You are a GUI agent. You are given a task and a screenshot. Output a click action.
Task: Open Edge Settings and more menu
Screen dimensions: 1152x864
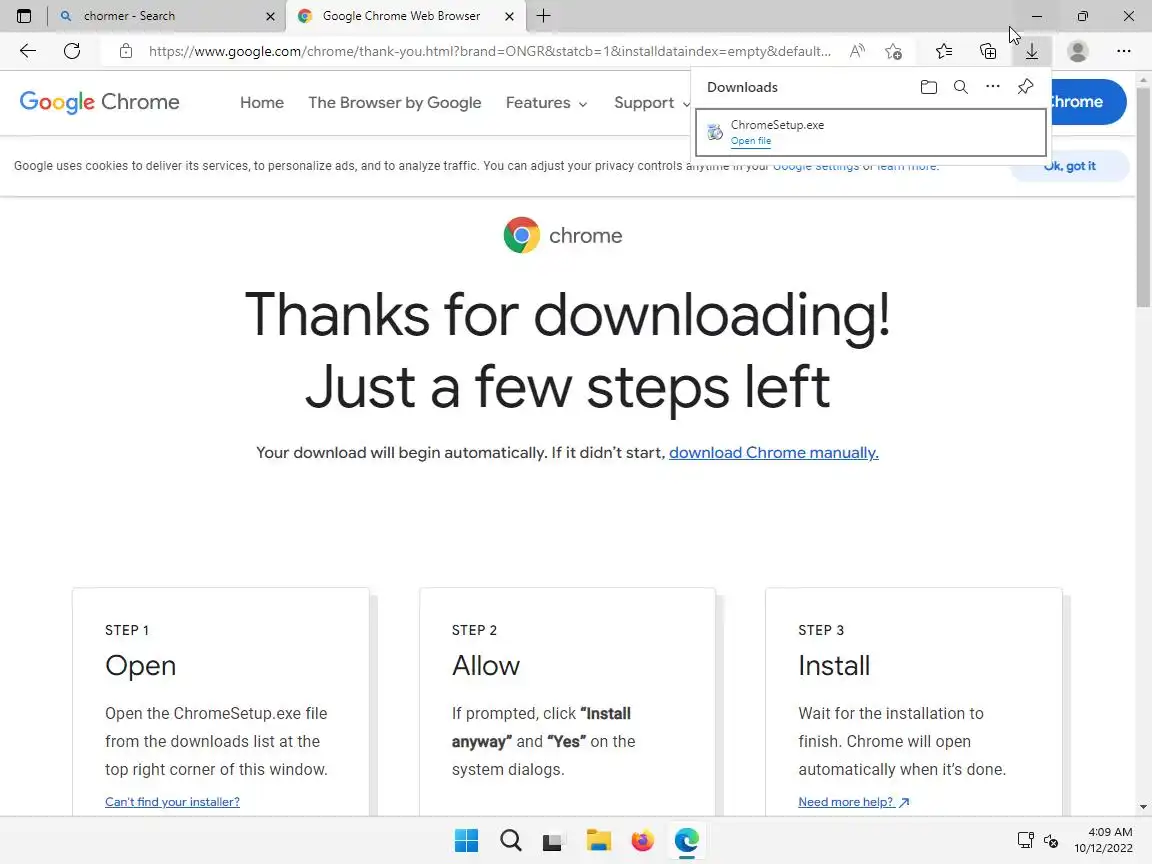point(1123,51)
